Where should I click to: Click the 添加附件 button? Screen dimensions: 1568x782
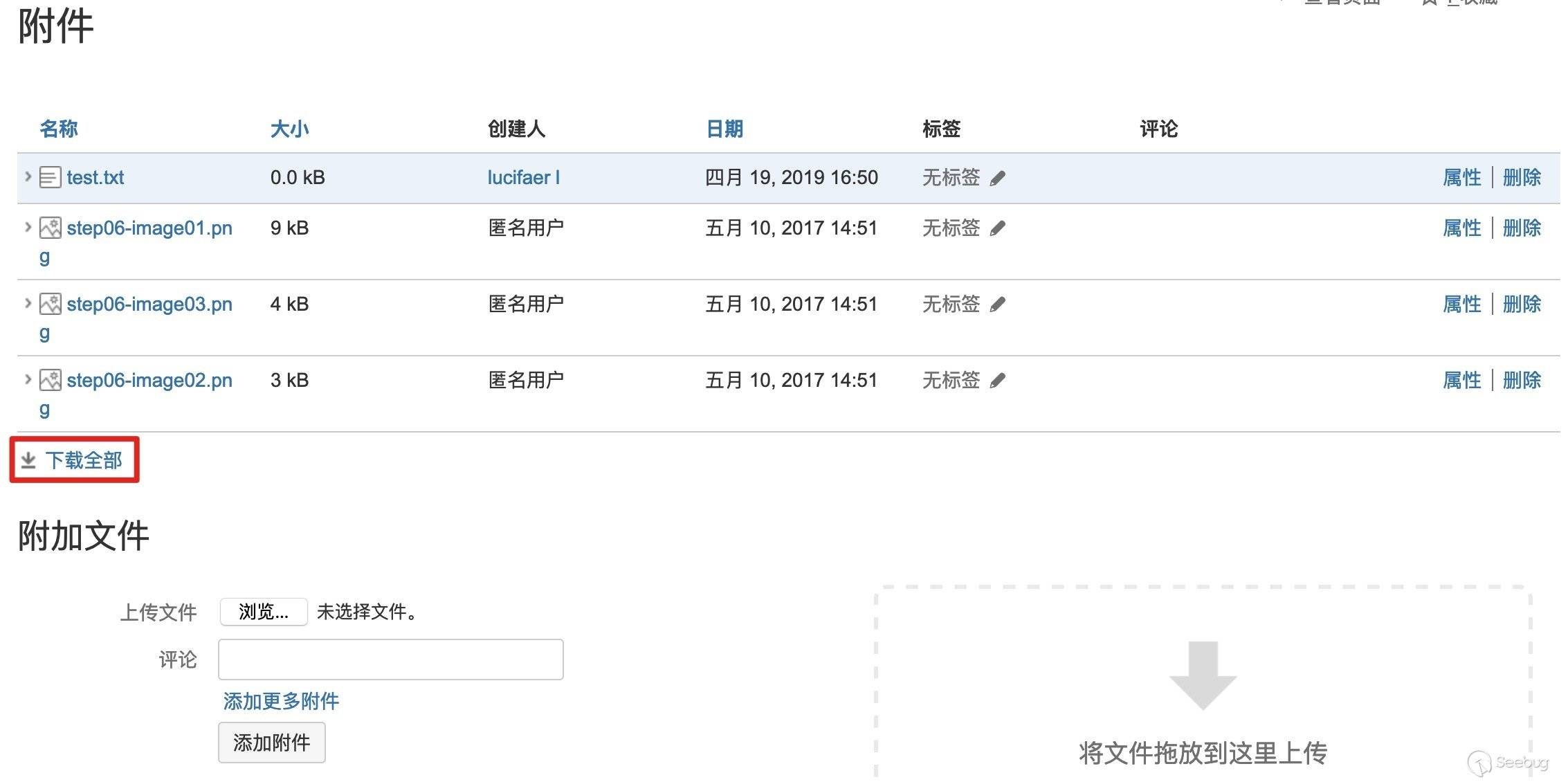tap(271, 743)
